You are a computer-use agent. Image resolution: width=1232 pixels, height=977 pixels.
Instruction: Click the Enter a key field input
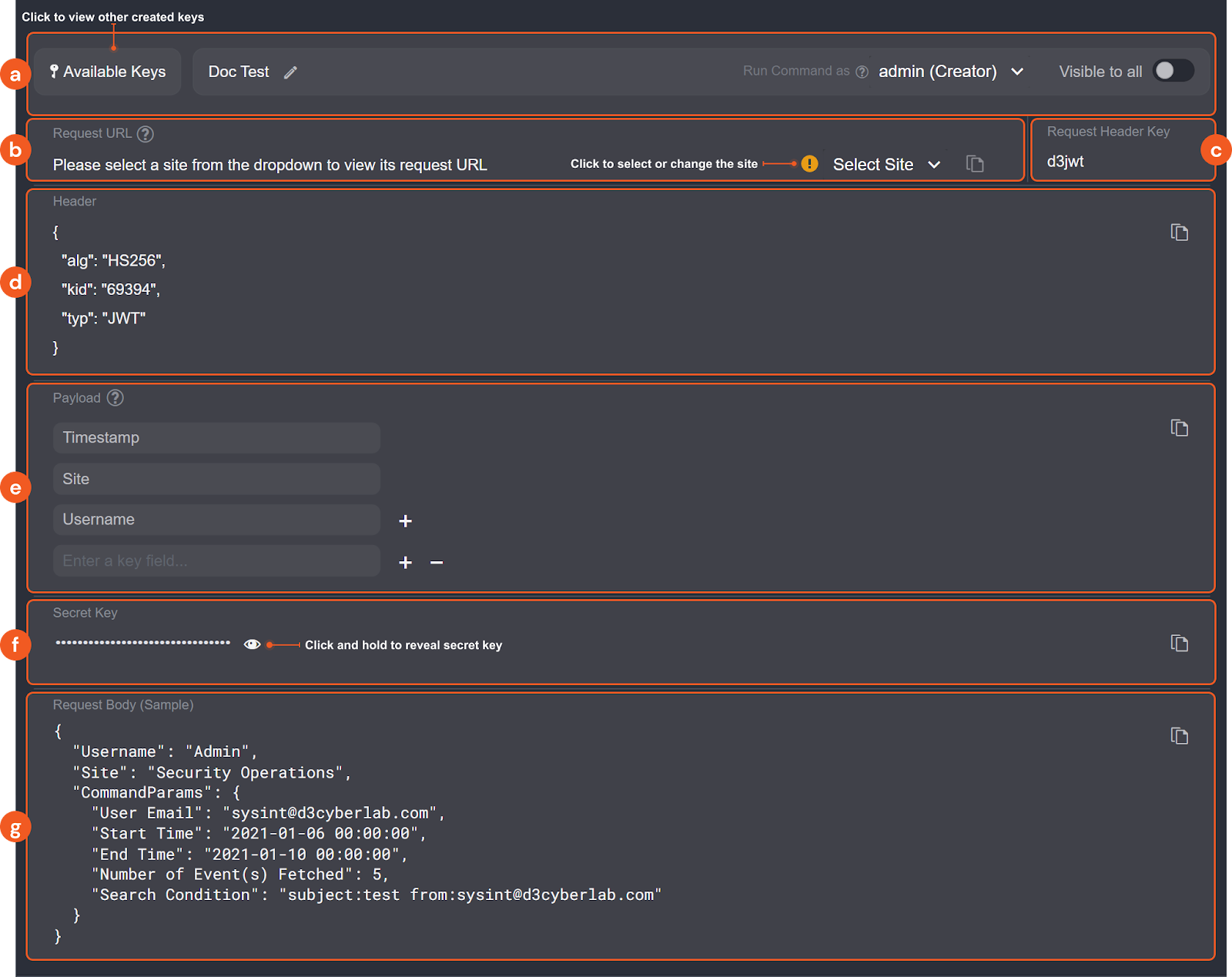pyautogui.click(x=216, y=560)
